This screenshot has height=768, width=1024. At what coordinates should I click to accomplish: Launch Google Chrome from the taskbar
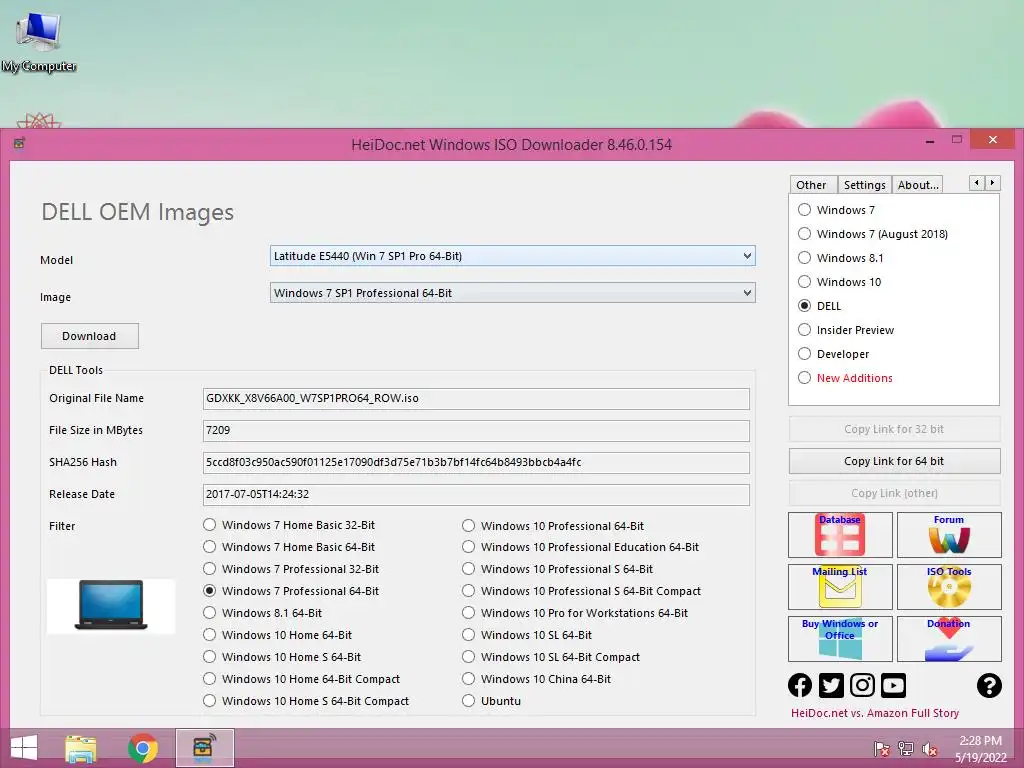tap(142, 748)
